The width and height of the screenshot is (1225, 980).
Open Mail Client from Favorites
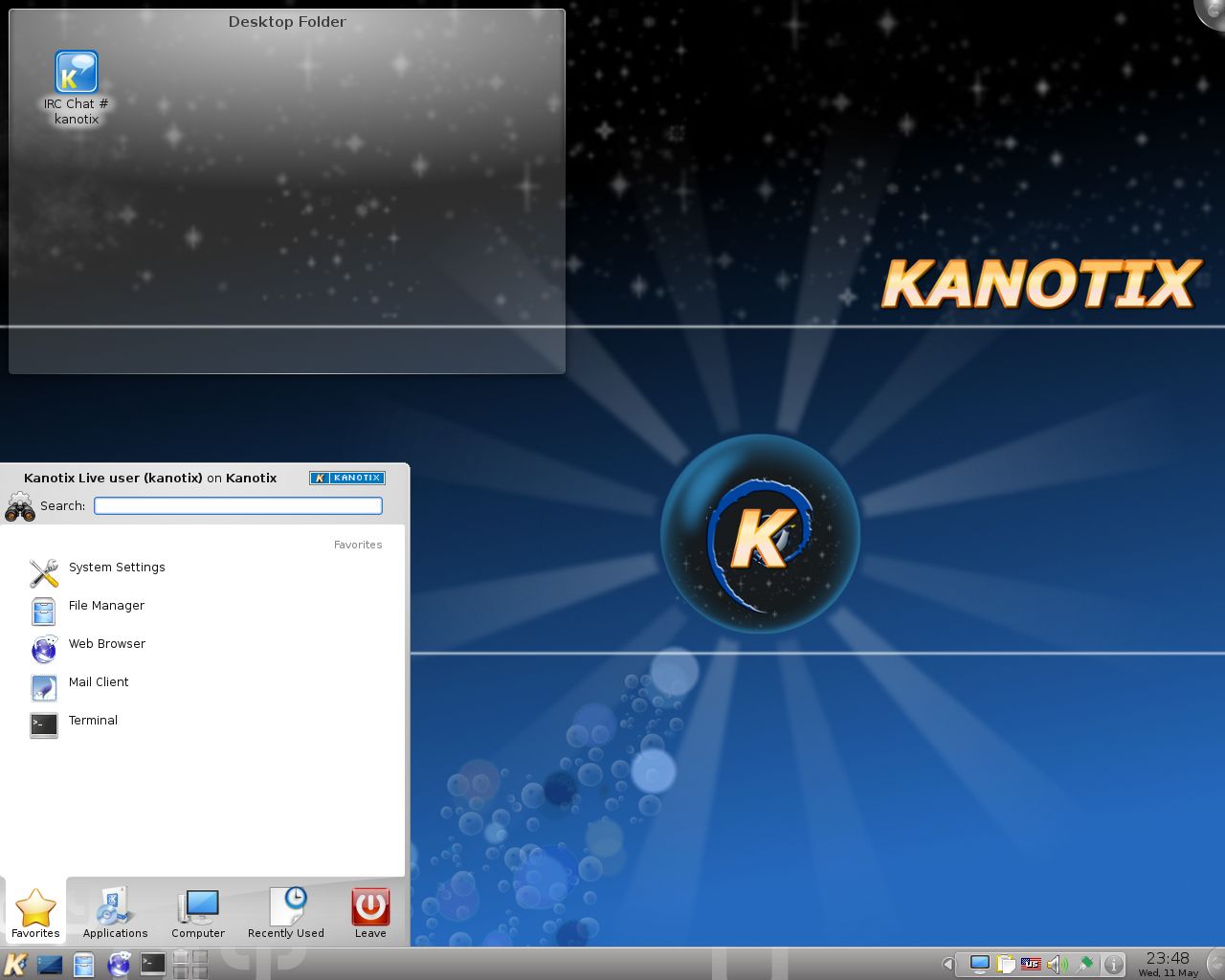click(x=98, y=682)
